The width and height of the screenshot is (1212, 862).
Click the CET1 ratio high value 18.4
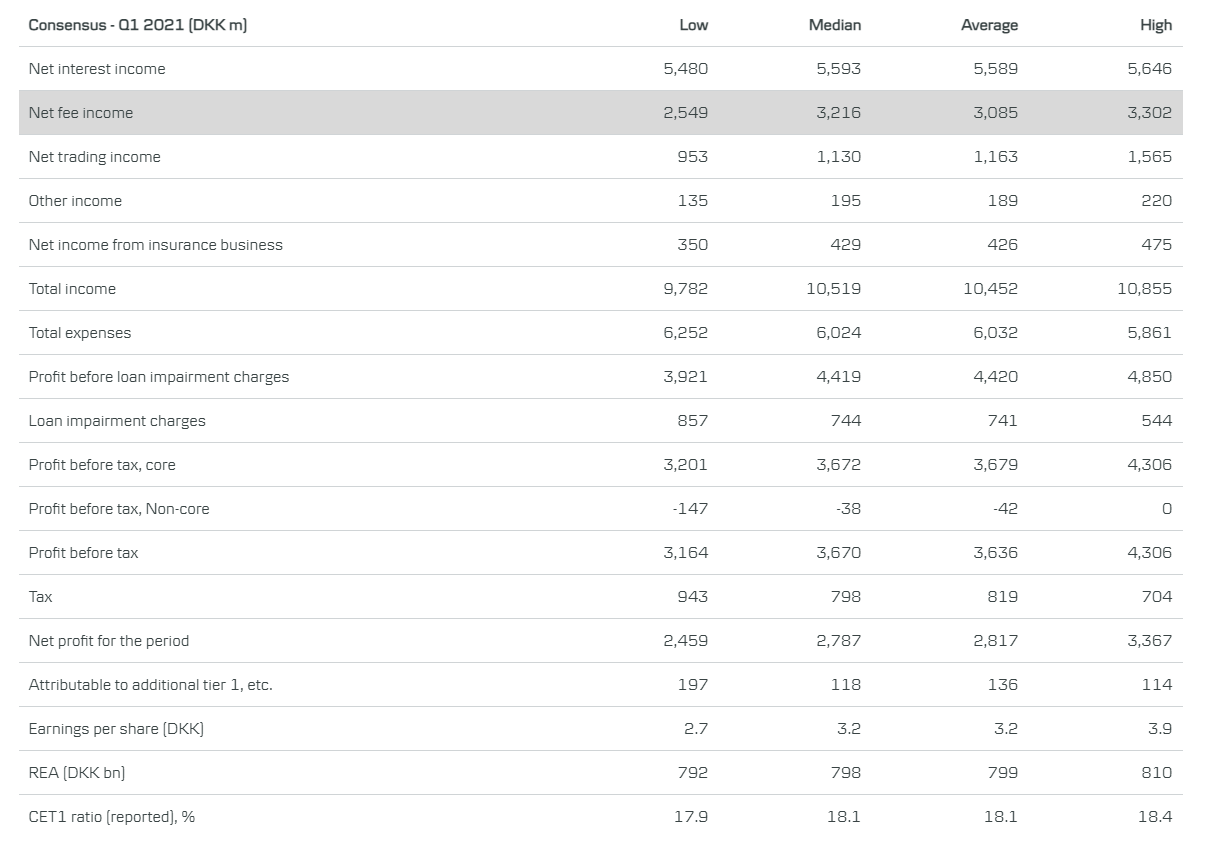click(x=1154, y=817)
